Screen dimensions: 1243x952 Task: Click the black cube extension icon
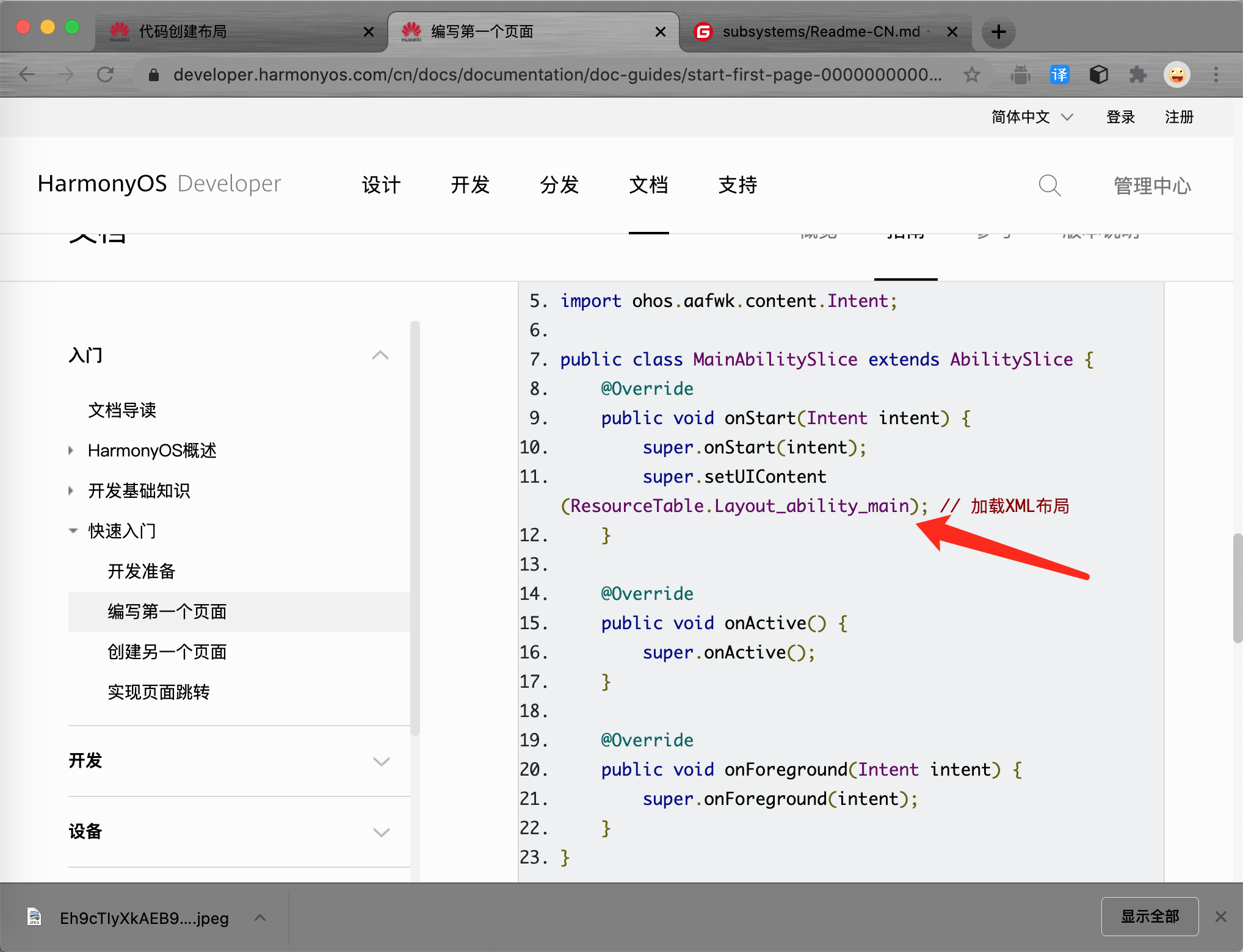(1098, 74)
